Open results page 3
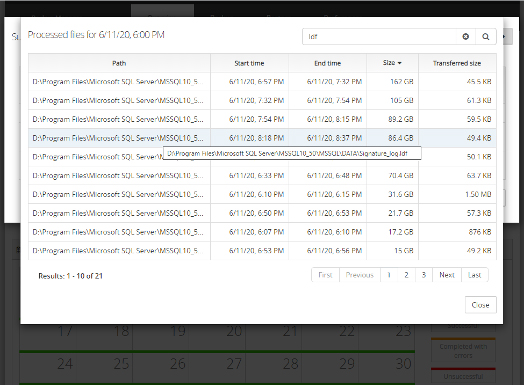This screenshot has height=385, width=524. click(424, 275)
